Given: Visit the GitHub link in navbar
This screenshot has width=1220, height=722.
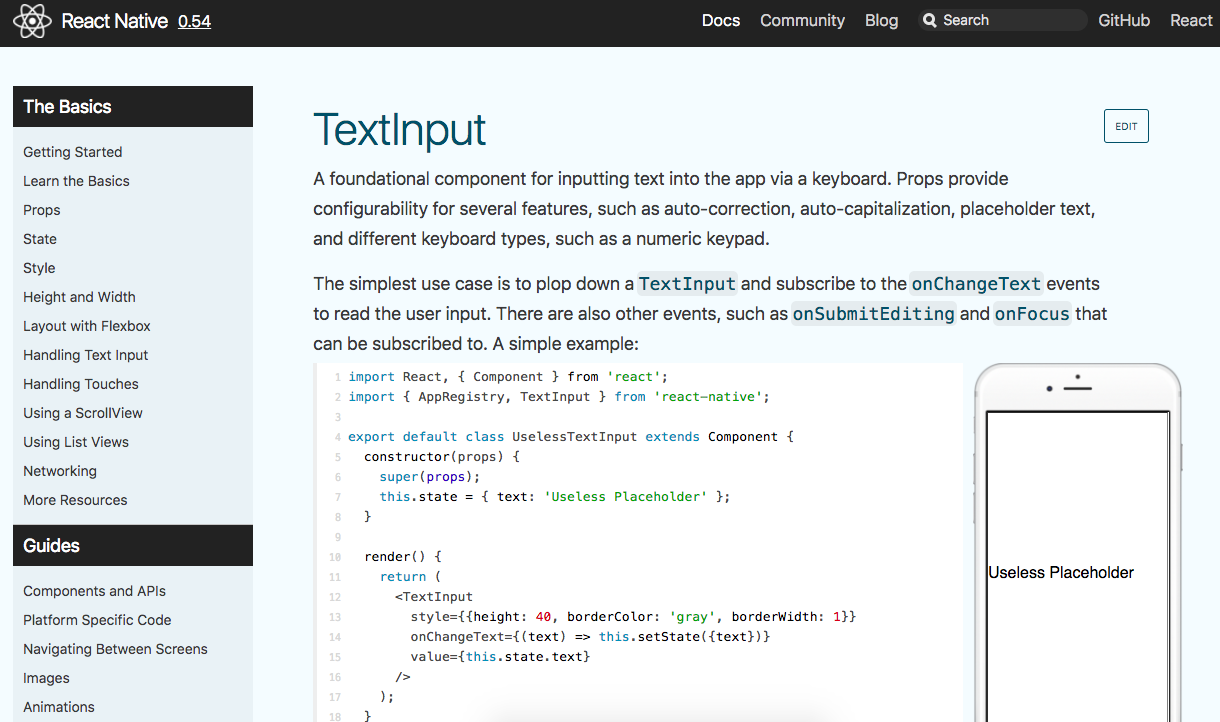Looking at the screenshot, I should [1124, 20].
